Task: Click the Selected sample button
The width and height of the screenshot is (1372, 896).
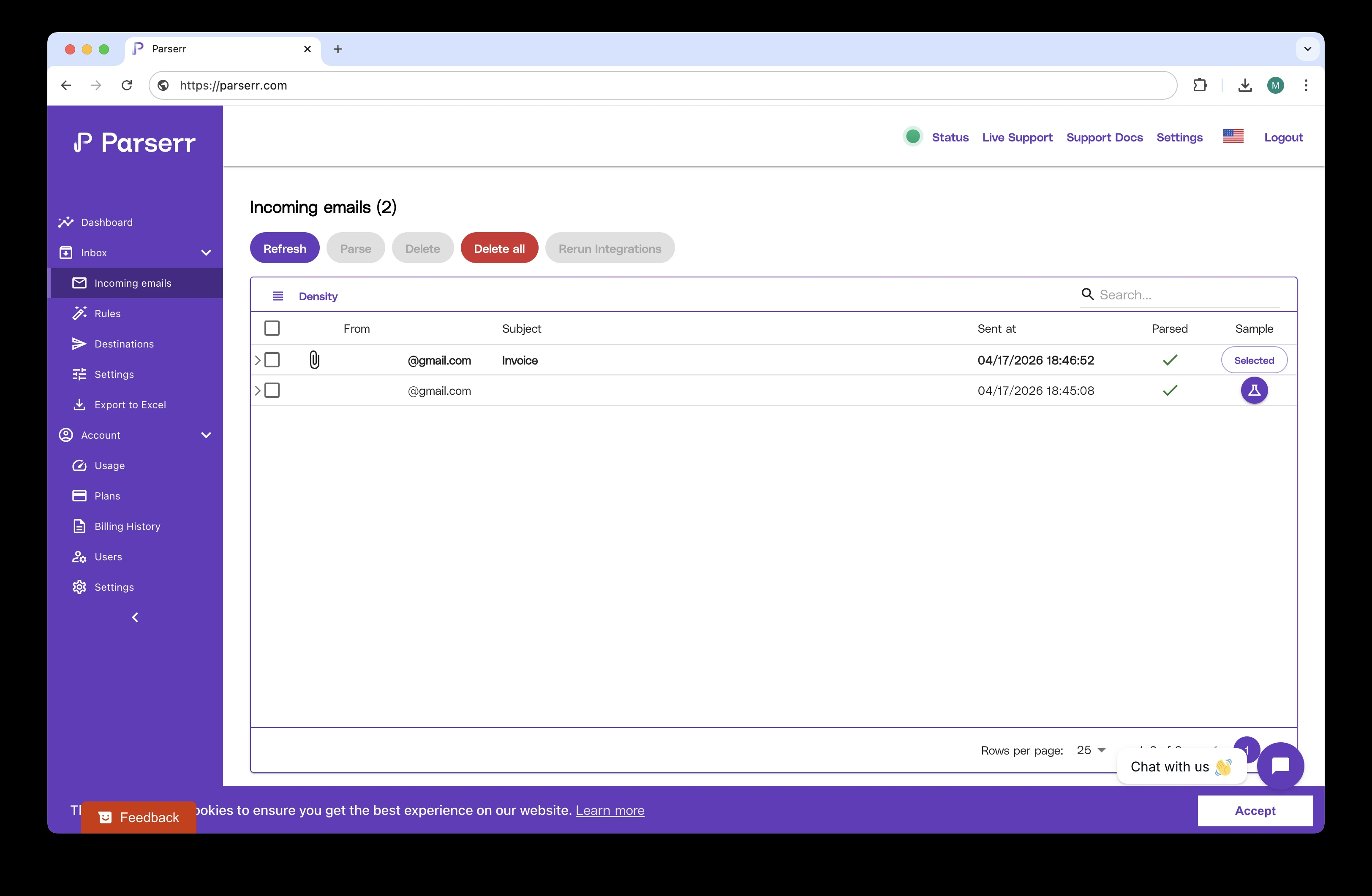Action: (x=1254, y=360)
